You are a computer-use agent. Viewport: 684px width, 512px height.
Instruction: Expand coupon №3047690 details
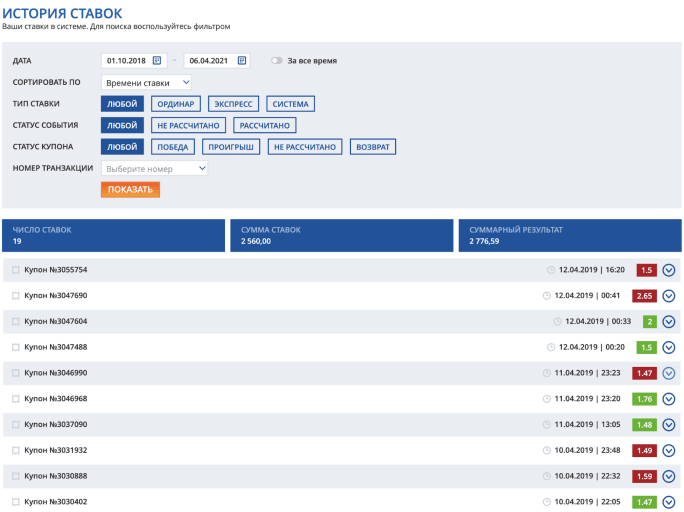669,296
